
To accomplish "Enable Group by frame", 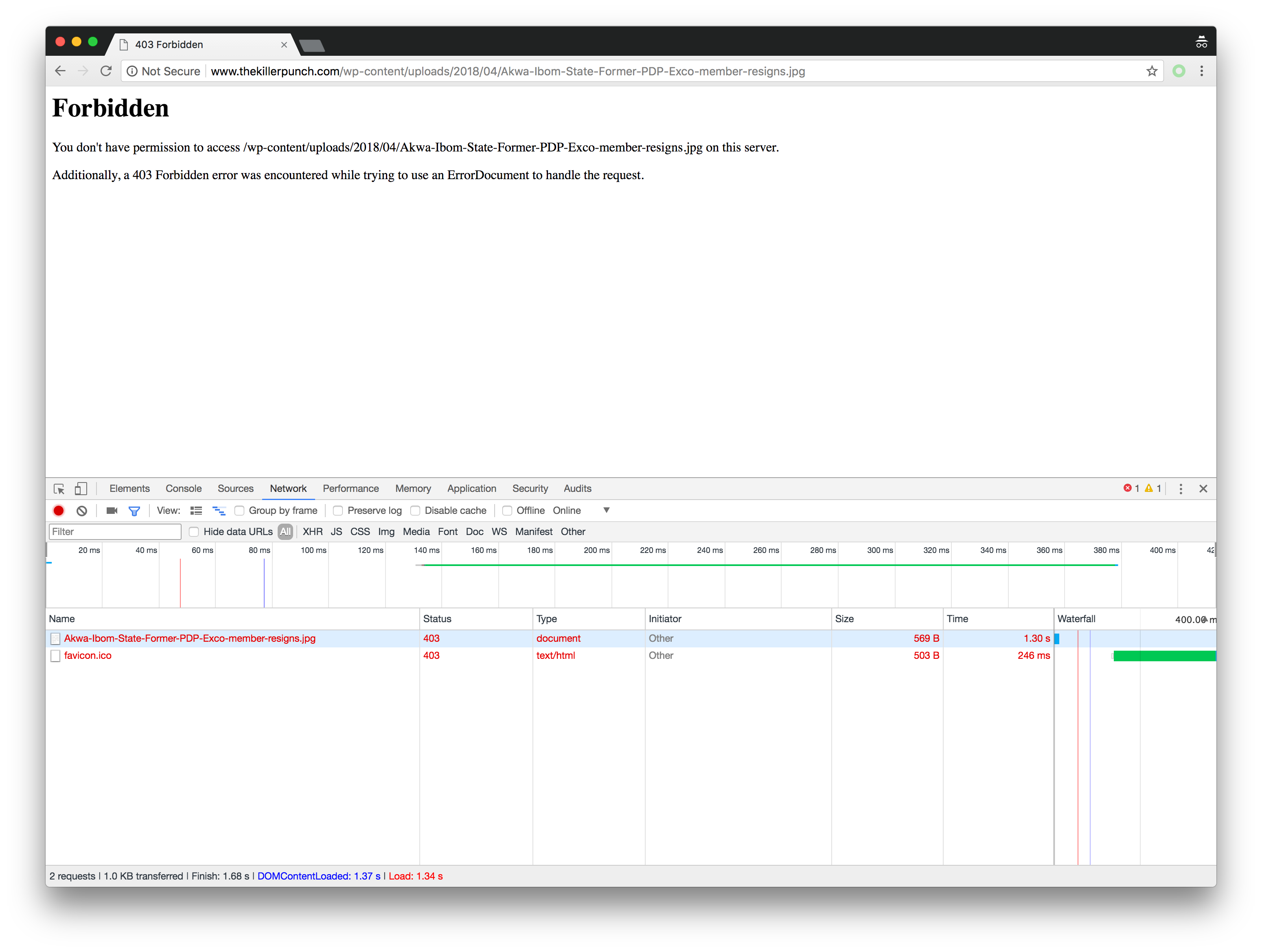I will [x=239, y=510].
